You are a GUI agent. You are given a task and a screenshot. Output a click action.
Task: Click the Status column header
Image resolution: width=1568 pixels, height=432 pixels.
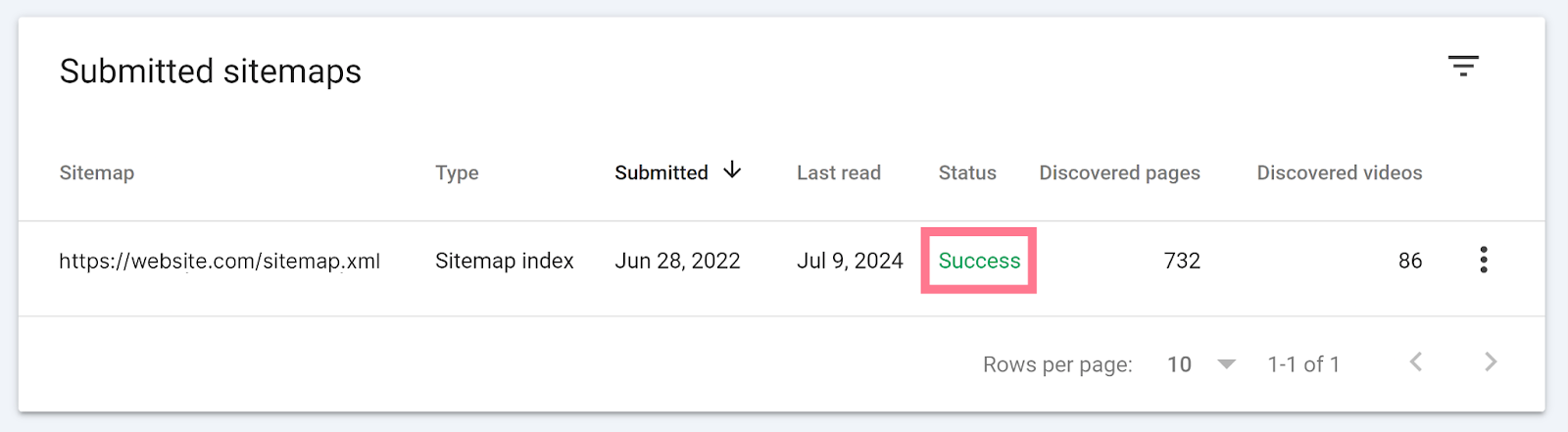pos(967,172)
